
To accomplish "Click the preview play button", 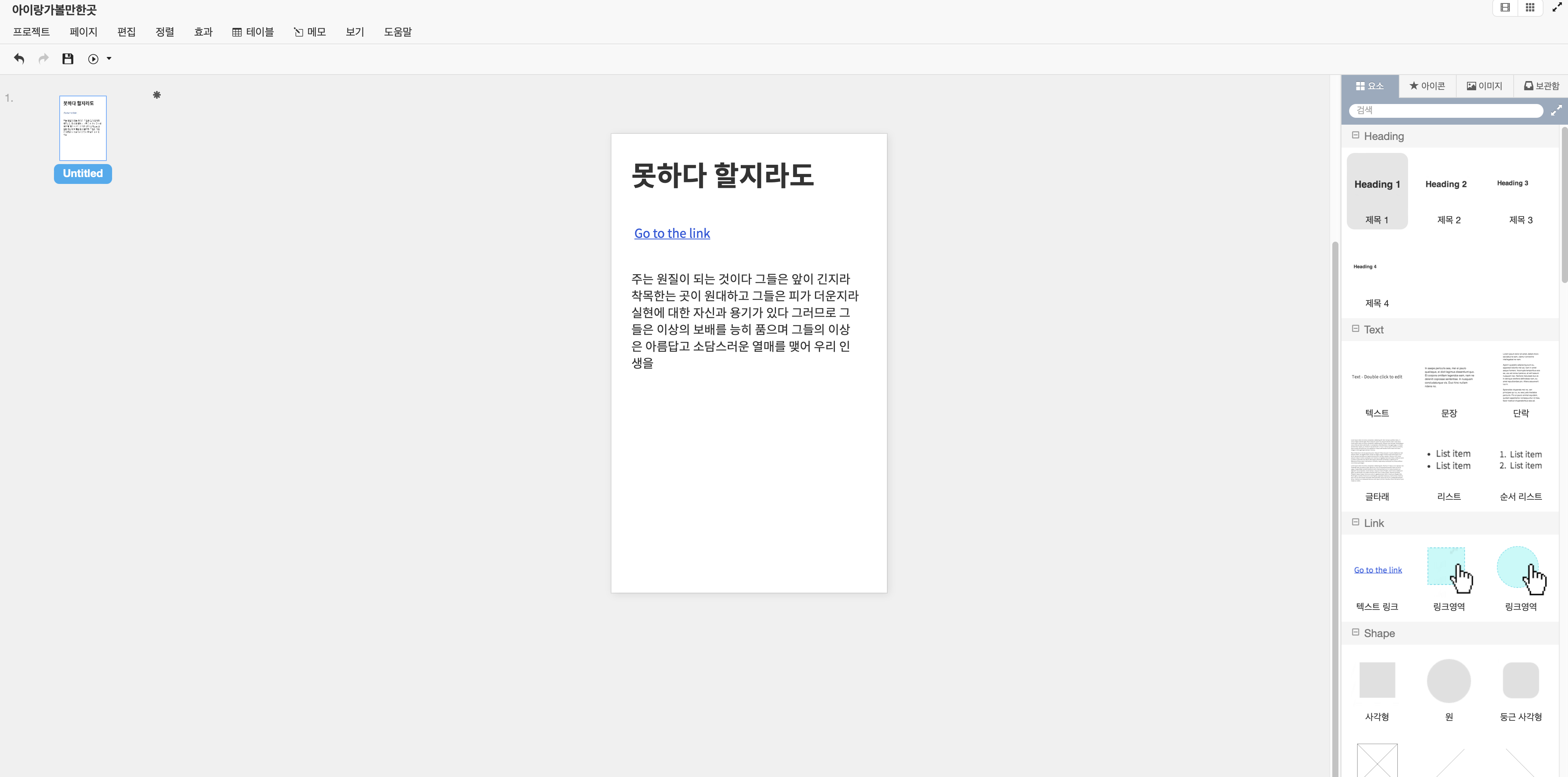I will point(93,59).
